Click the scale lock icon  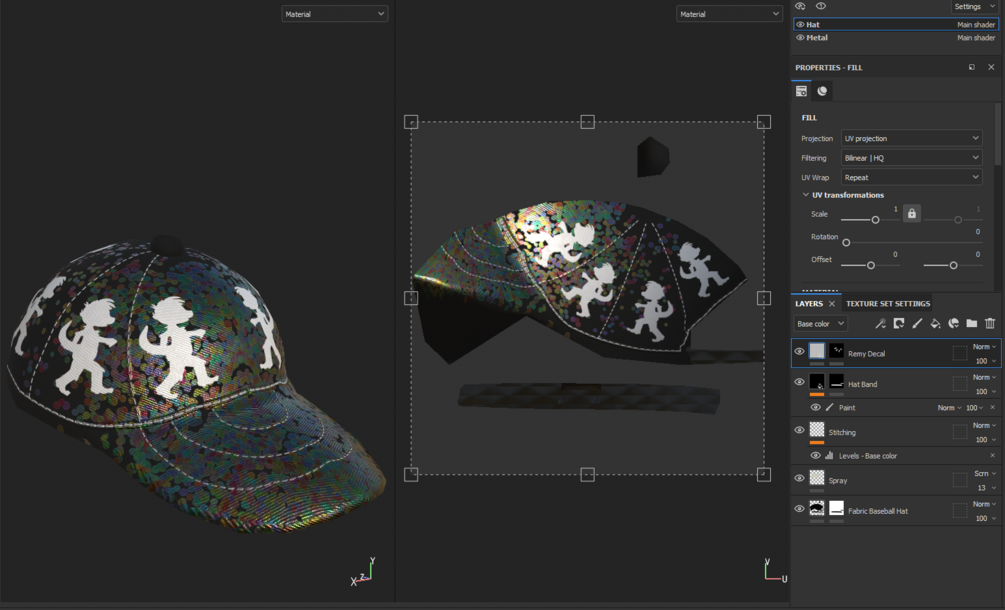(911, 213)
